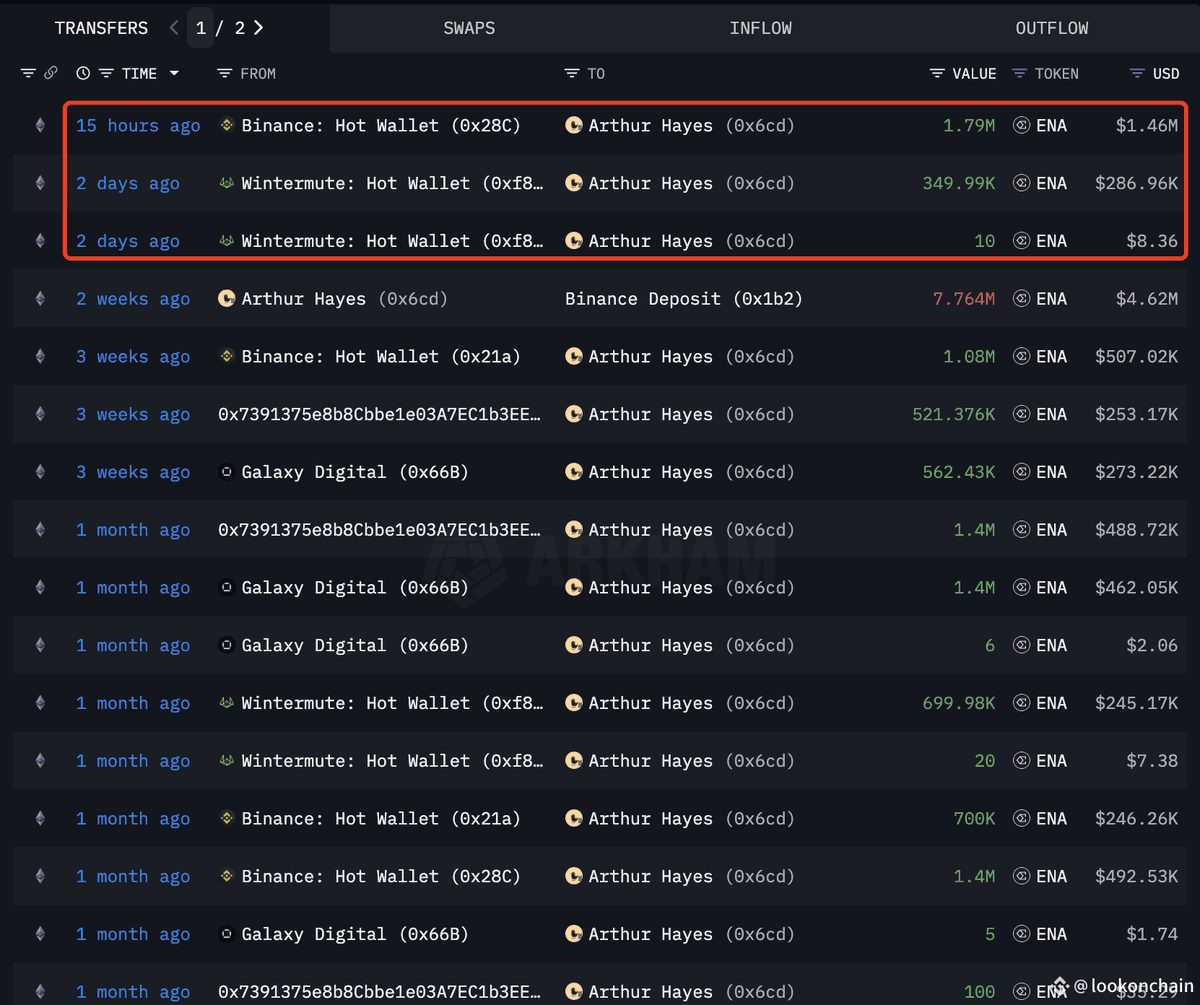Open Binance: Hot Wallet (0x28C) in 1.79M row
Screen dimensions: 1200x1005
pos(381,125)
